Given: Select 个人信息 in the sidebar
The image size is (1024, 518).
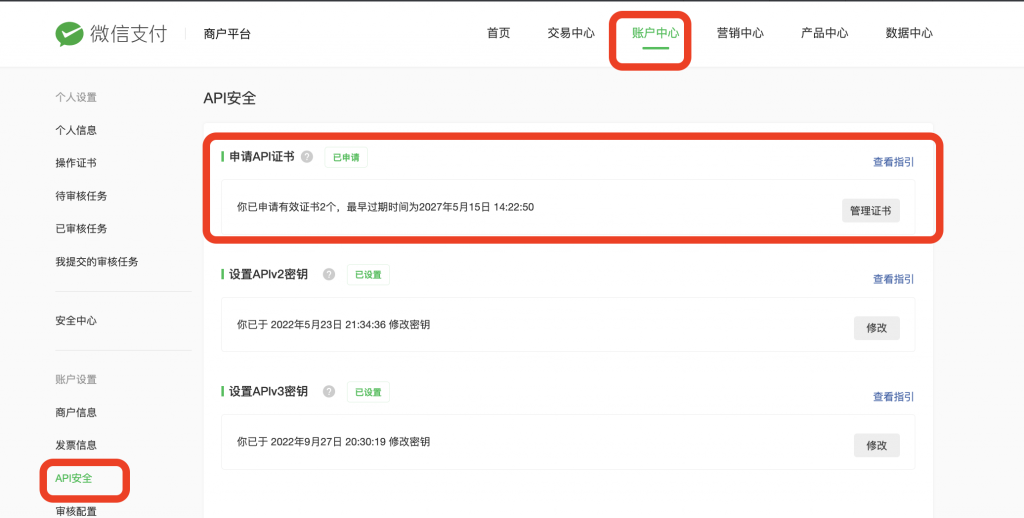Looking at the screenshot, I should (x=76, y=130).
